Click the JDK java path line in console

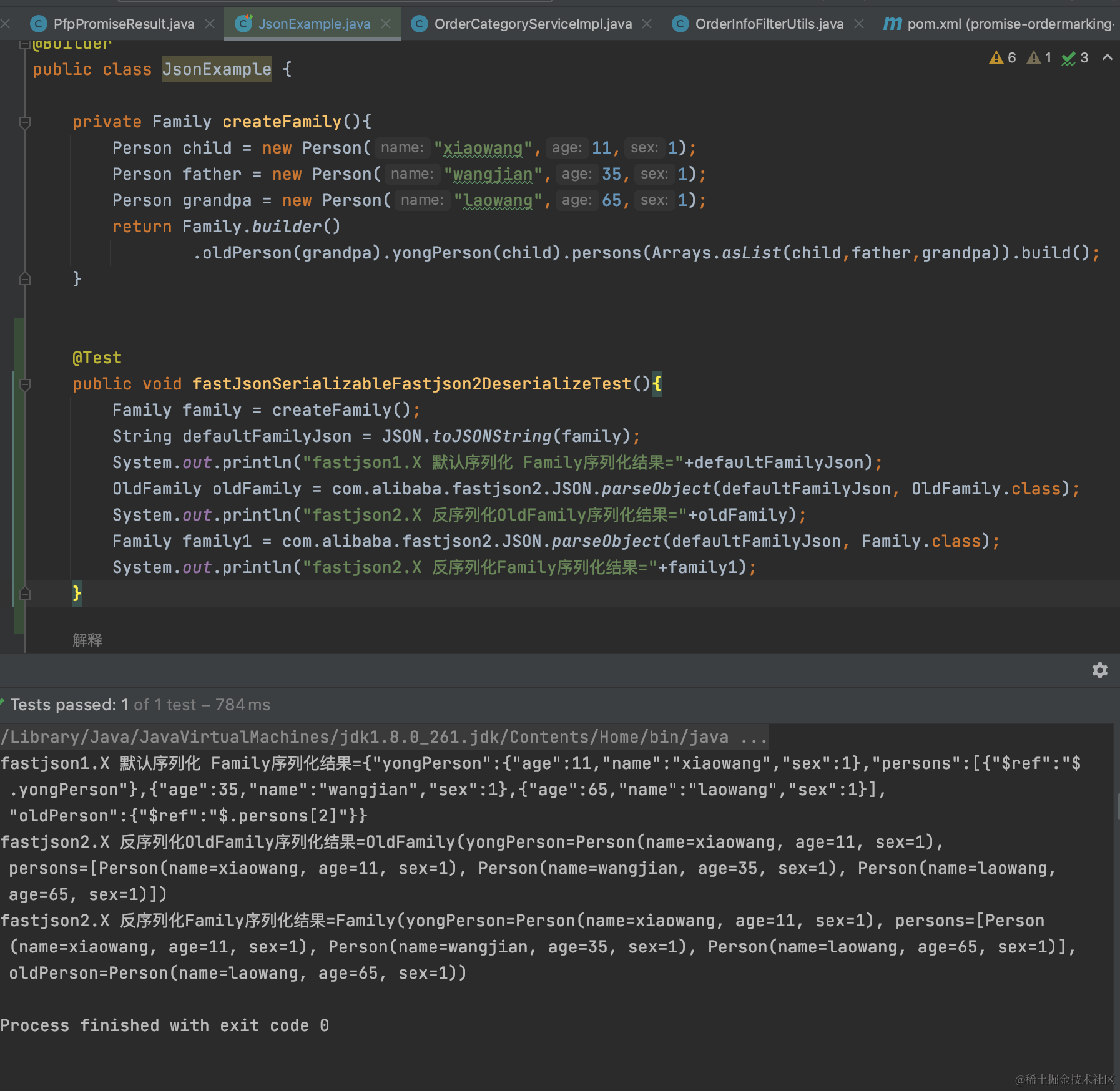(384, 737)
